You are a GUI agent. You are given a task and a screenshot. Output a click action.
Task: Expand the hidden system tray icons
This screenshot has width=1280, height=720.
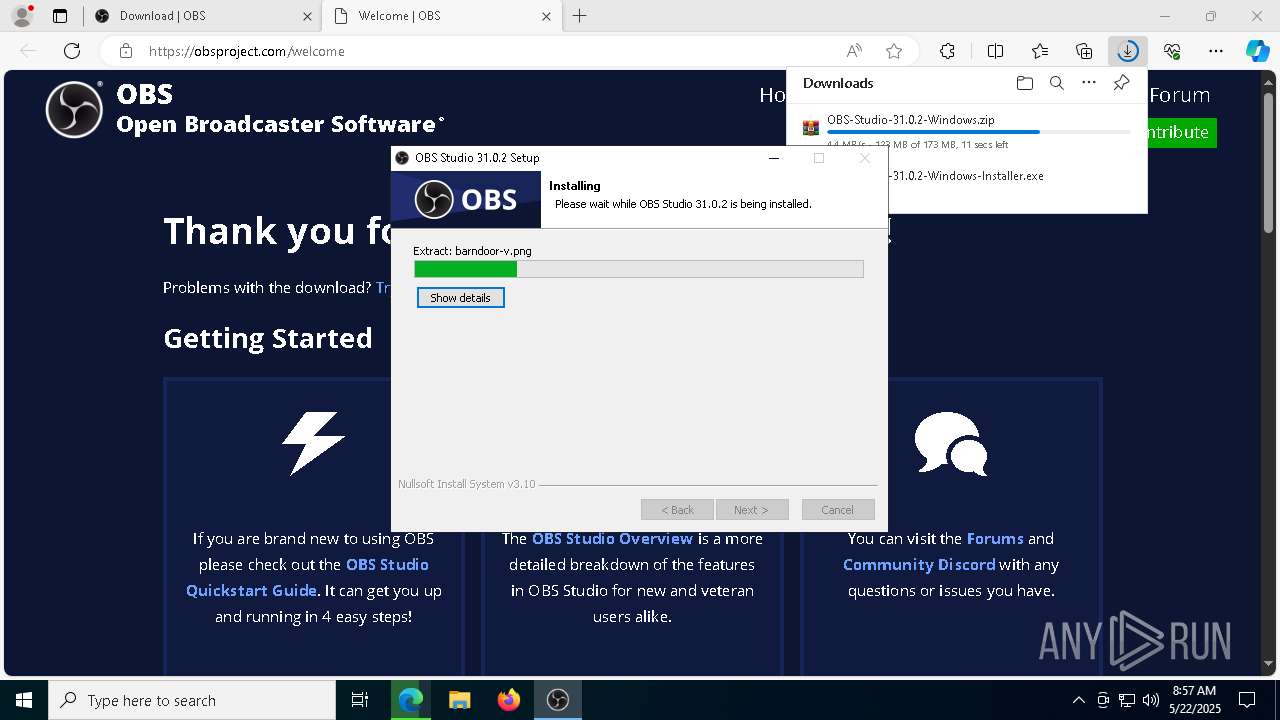coord(1078,700)
